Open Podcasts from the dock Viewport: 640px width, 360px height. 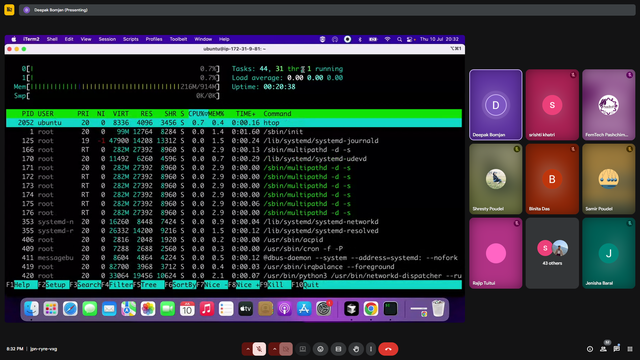click(284, 309)
